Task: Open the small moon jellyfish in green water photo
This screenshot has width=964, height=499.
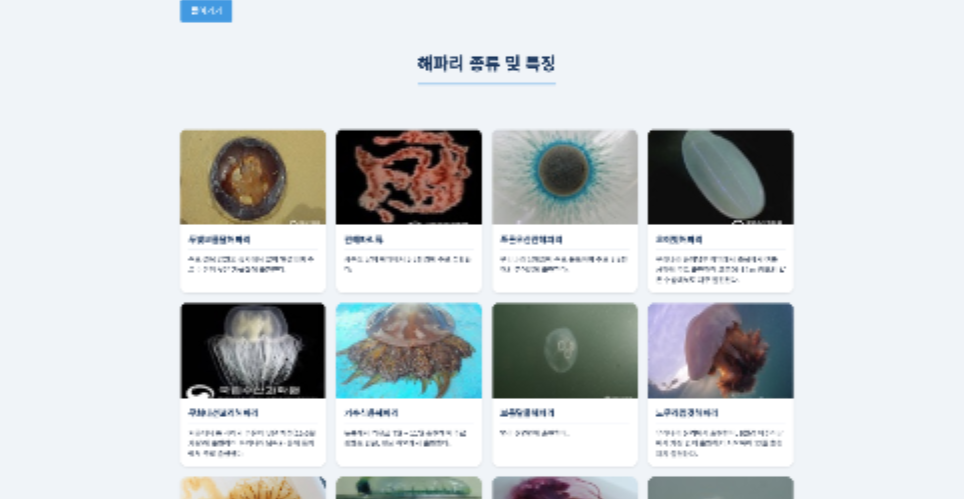Action: (x=564, y=350)
